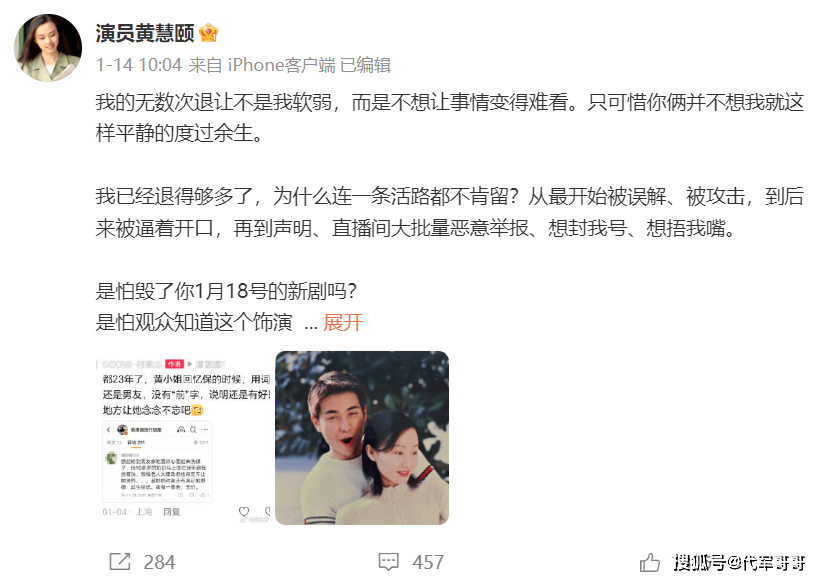Click the back arrow in nested screenshot
Viewport: 822px width, 580px height.
click(109, 429)
